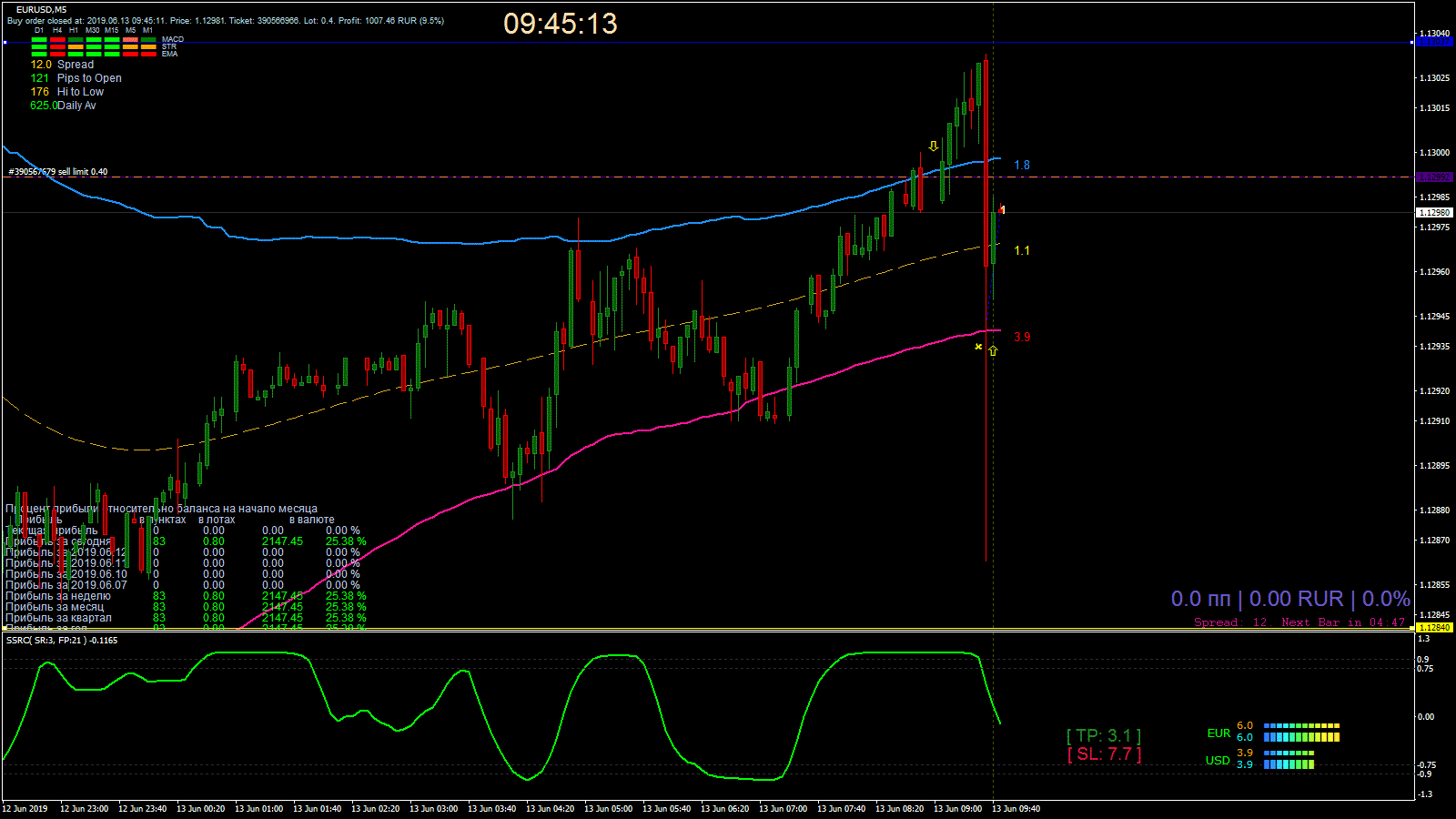
Task: Click the в валюте column header
Action: [311, 520]
